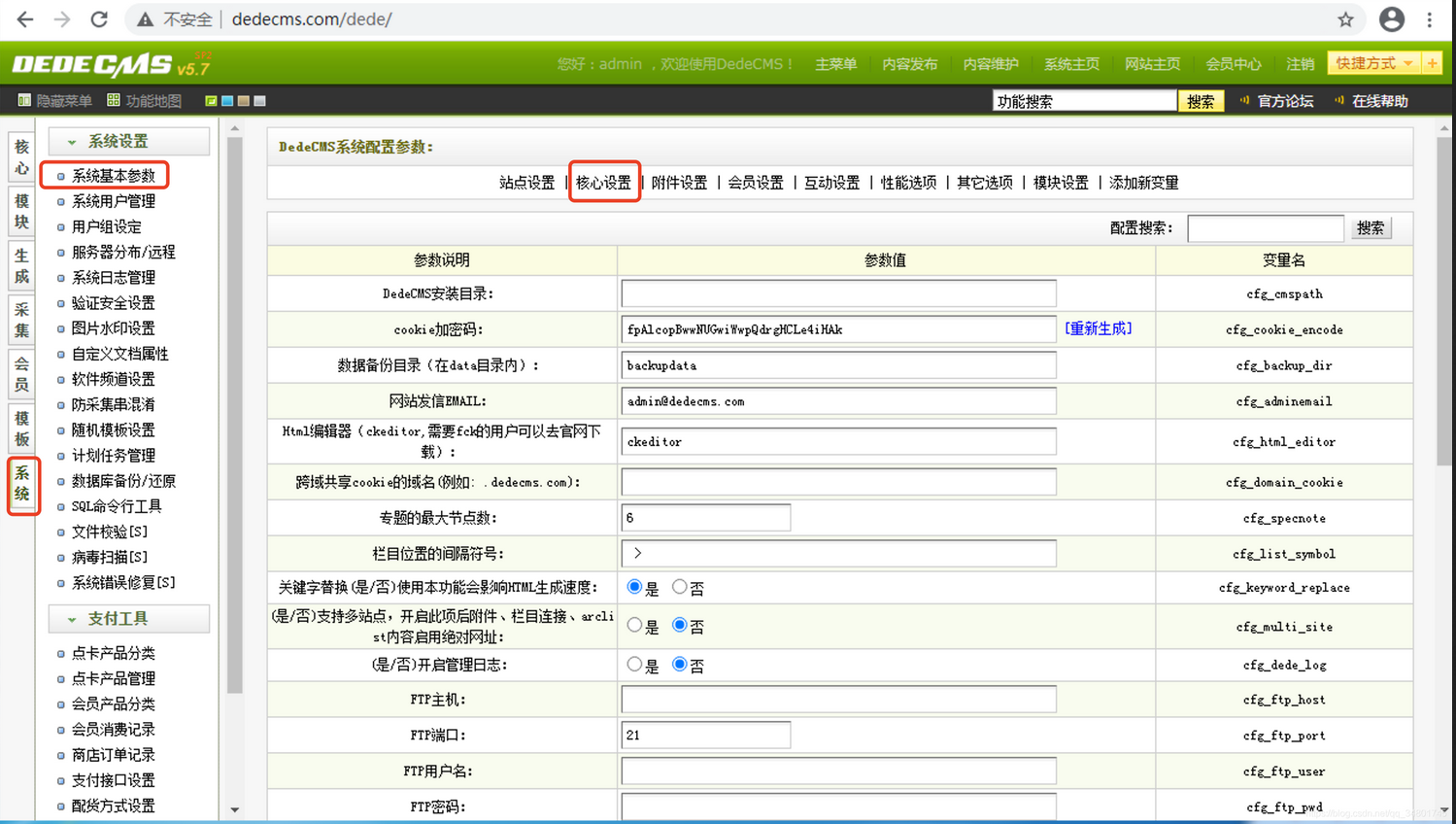Open the 系统 vertical sidebar tab
The width and height of the screenshot is (1456, 824).
[x=21, y=484]
